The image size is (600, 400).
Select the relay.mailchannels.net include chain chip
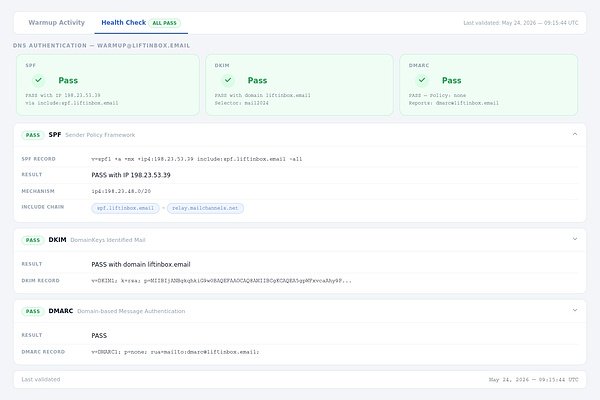[x=205, y=208]
